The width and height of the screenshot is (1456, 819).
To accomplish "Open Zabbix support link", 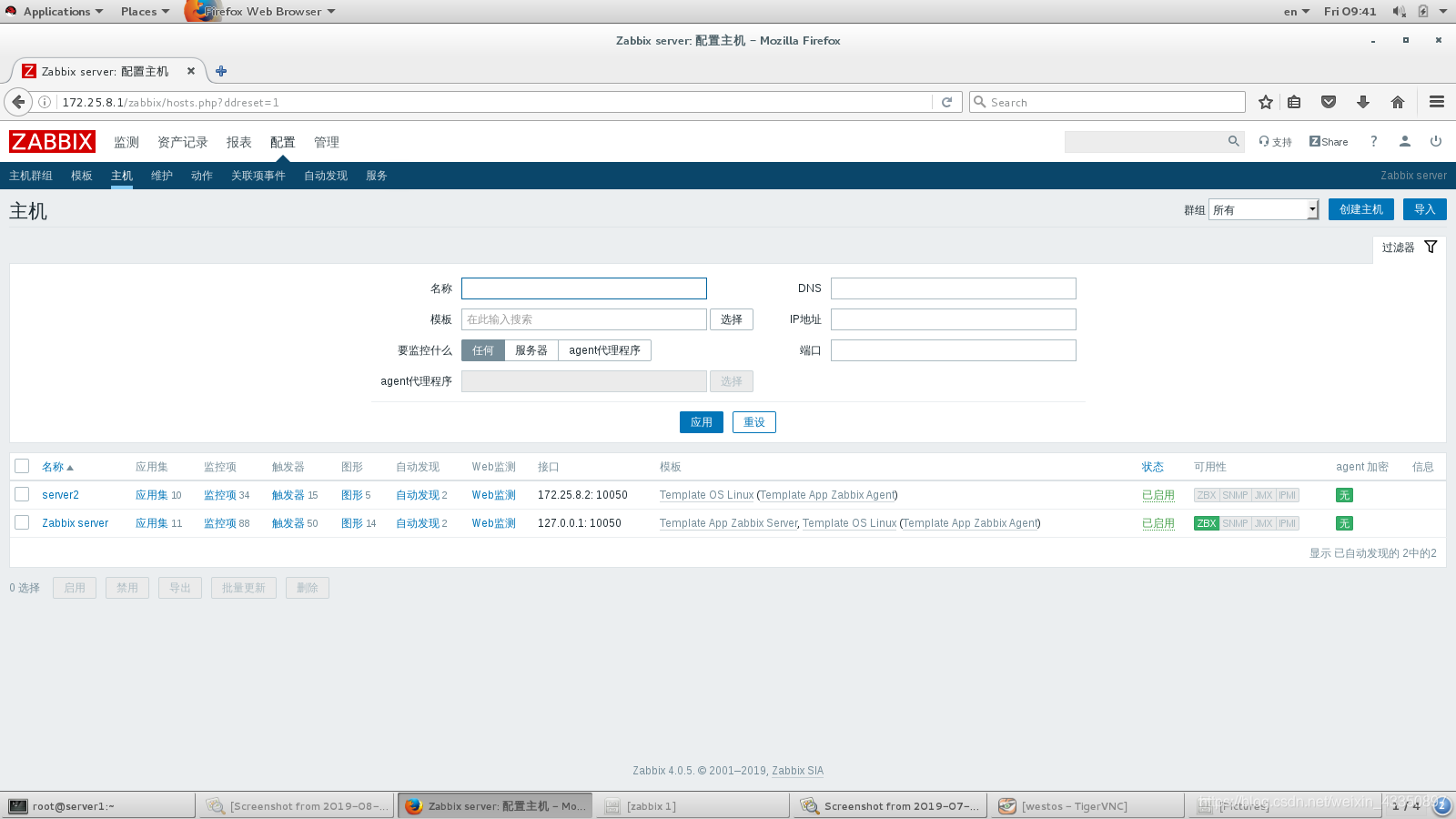I will click(x=1276, y=142).
